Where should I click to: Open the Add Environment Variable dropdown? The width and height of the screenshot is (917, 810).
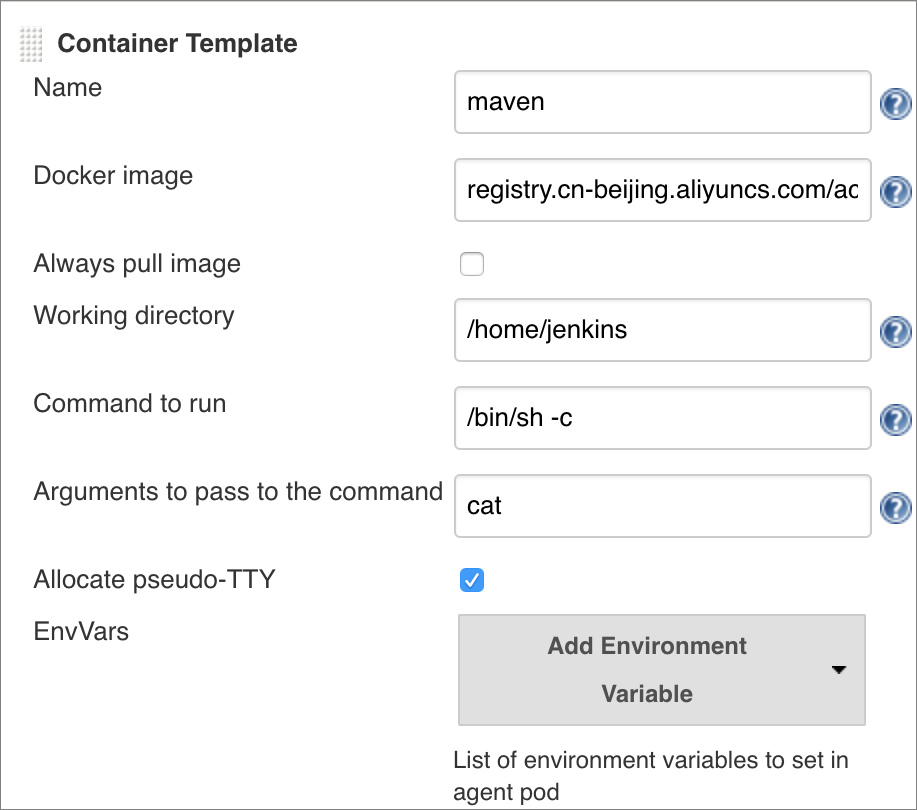[x=661, y=670]
